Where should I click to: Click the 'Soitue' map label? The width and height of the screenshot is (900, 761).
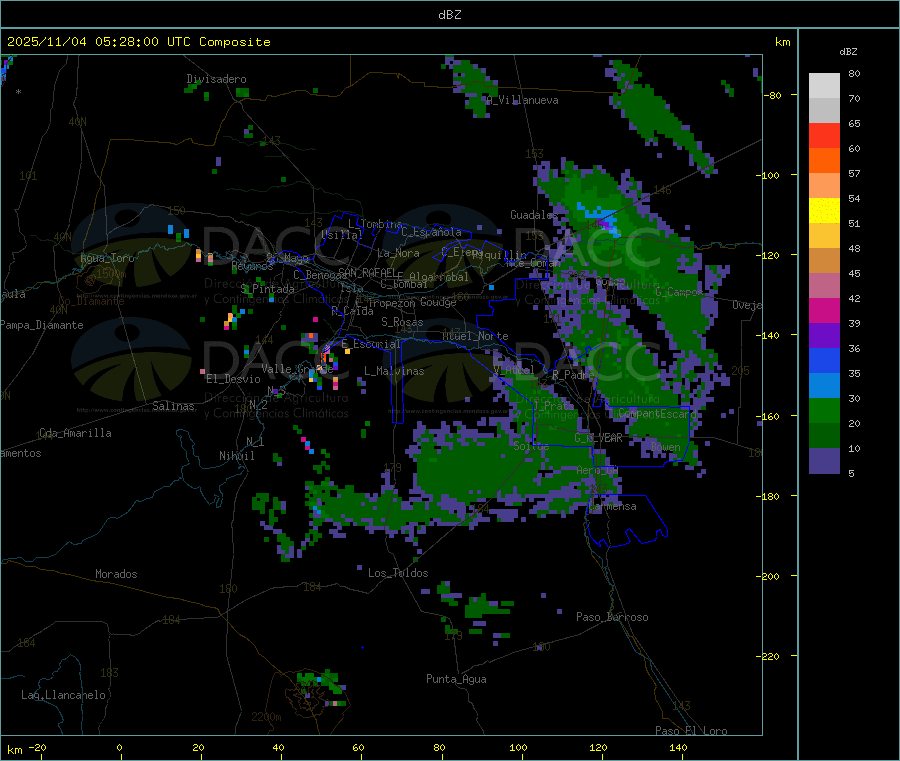(531, 445)
